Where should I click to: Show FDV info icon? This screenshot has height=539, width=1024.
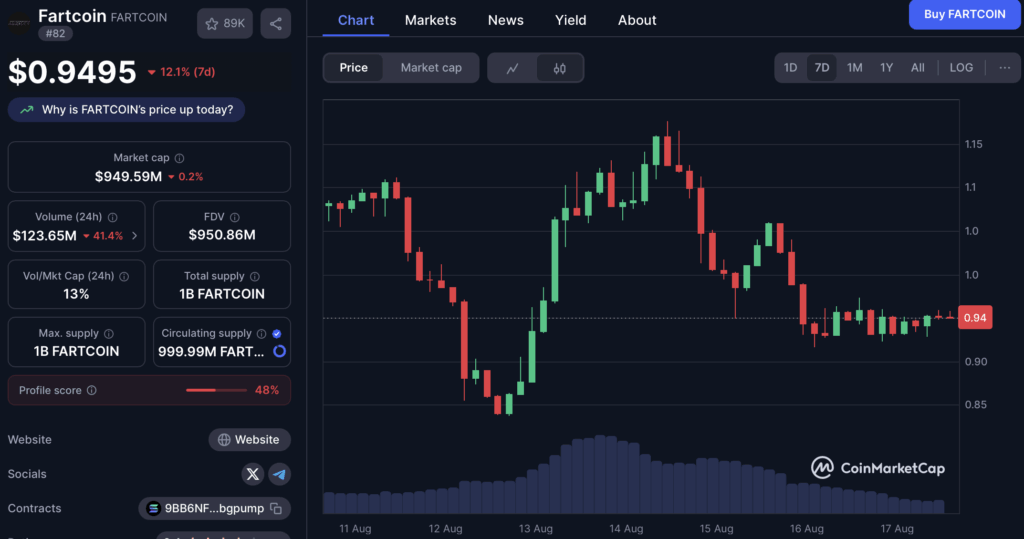pyautogui.click(x=234, y=217)
